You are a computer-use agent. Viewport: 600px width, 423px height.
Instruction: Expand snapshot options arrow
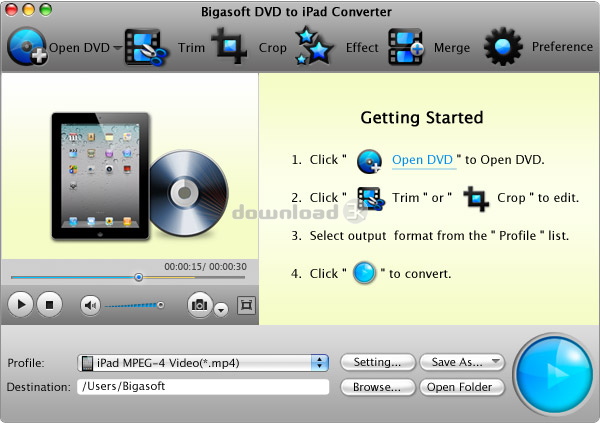[x=220, y=308]
